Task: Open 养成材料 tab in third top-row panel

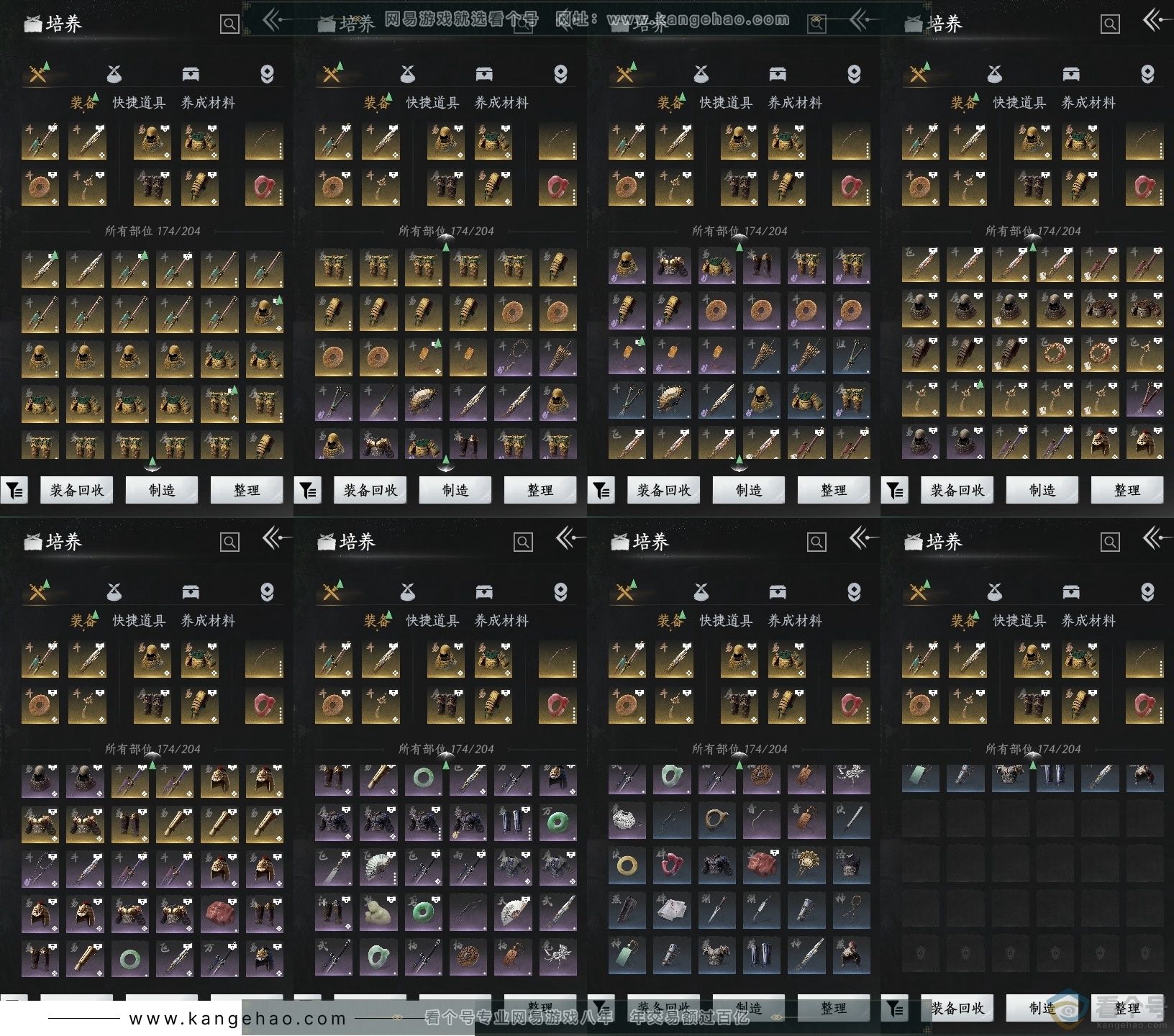Action: (x=795, y=103)
